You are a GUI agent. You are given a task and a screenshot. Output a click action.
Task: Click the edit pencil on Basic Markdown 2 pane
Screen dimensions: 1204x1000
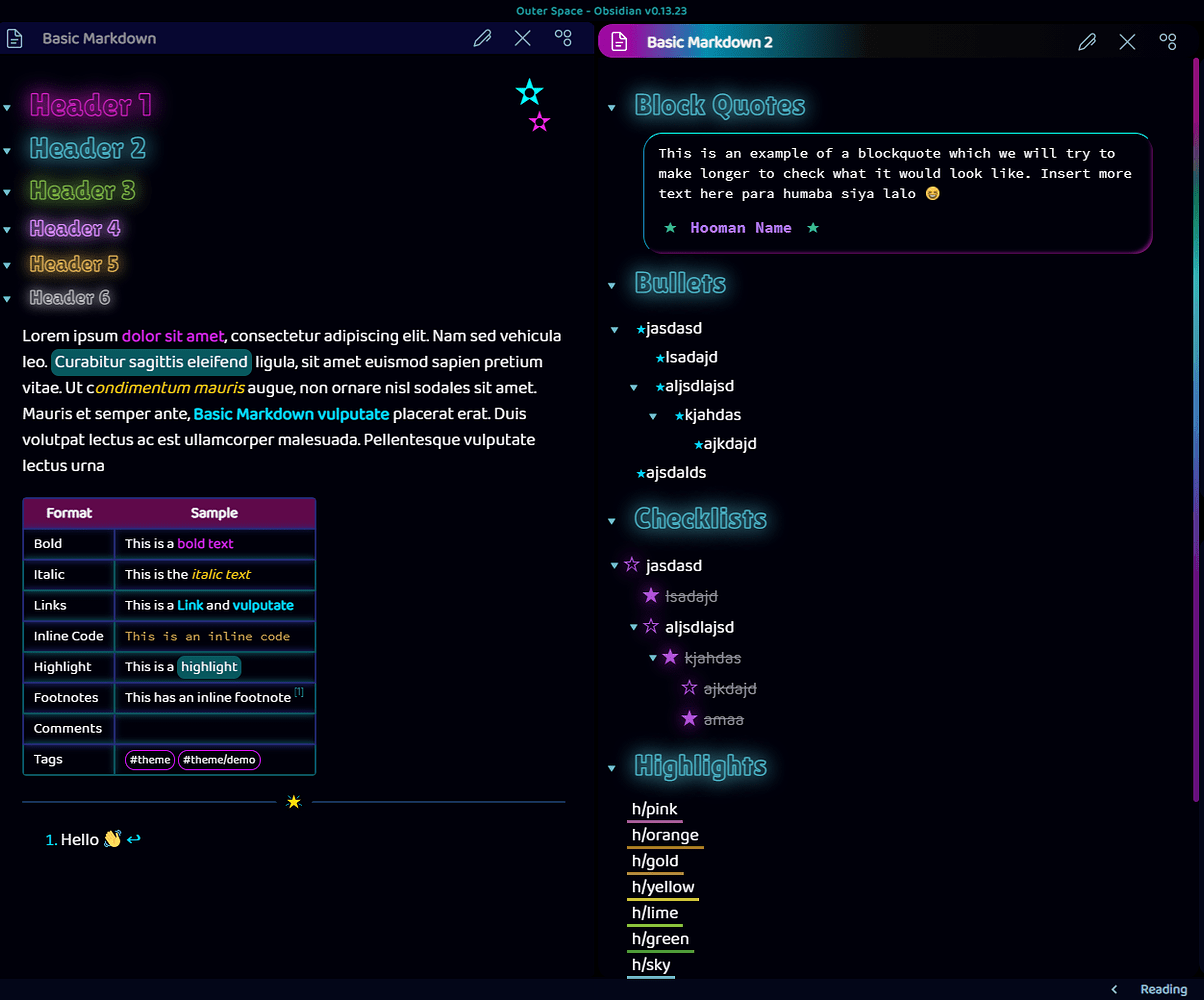point(1087,42)
